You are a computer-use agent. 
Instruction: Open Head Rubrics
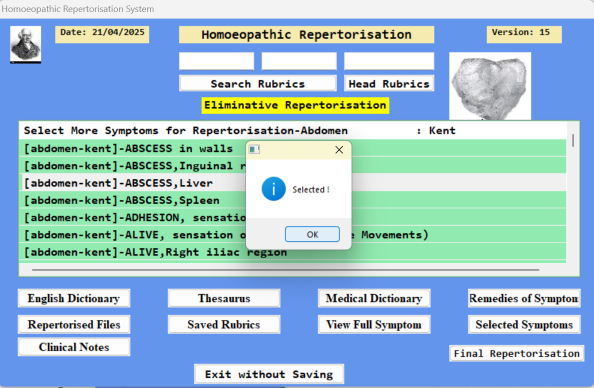click(x=389, y=84)
